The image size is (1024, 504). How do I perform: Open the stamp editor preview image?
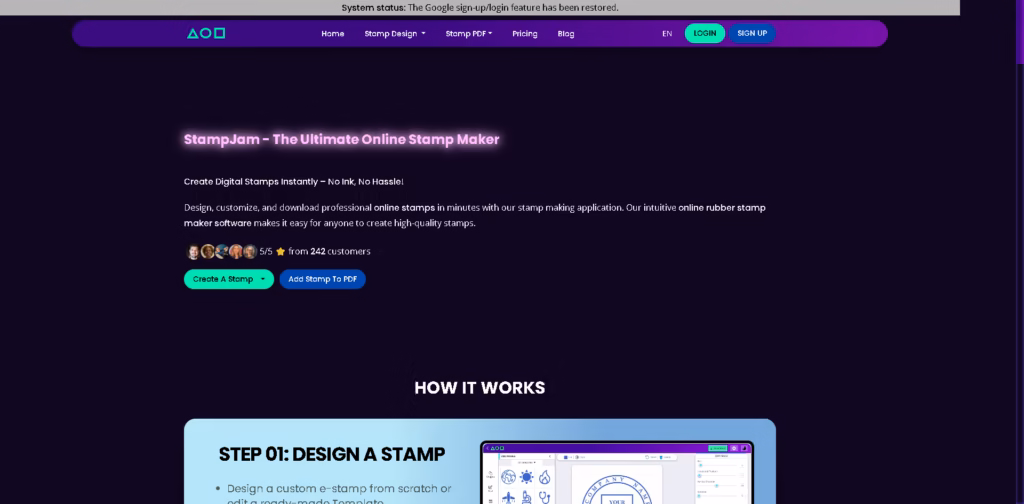pyautogui.click(x=617, y=473)
